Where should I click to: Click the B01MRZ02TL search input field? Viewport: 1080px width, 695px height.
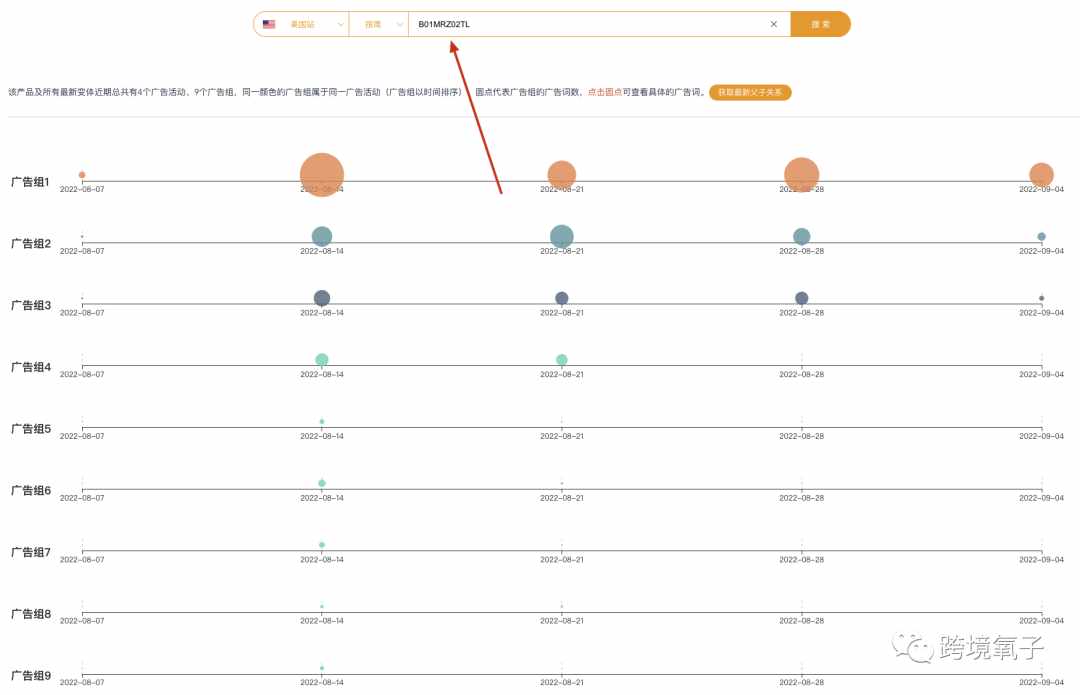tap(591, 24)
